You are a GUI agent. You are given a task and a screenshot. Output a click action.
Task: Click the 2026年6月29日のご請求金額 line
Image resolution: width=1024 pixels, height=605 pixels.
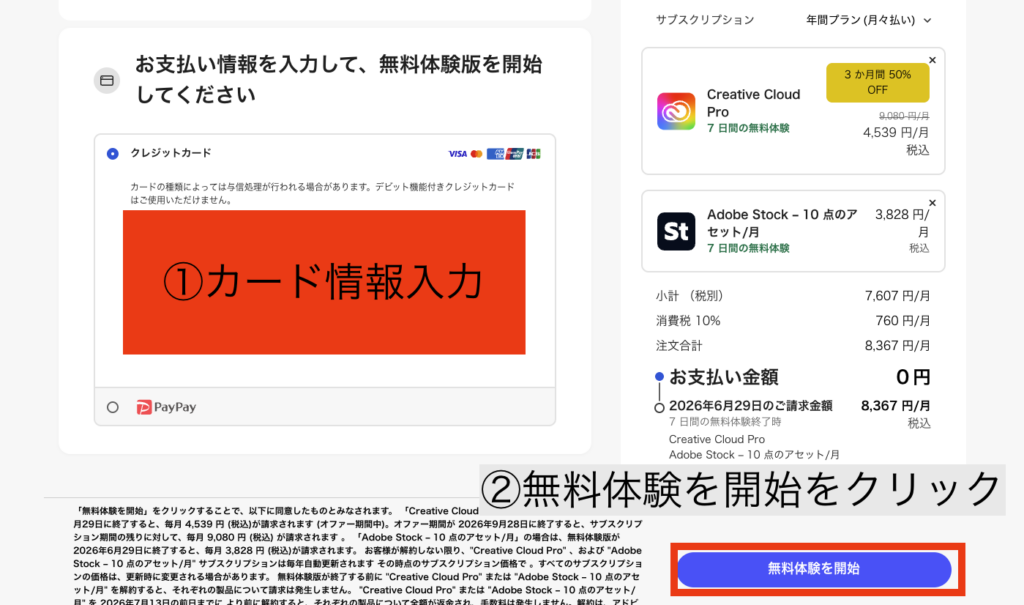coord(750,406)
